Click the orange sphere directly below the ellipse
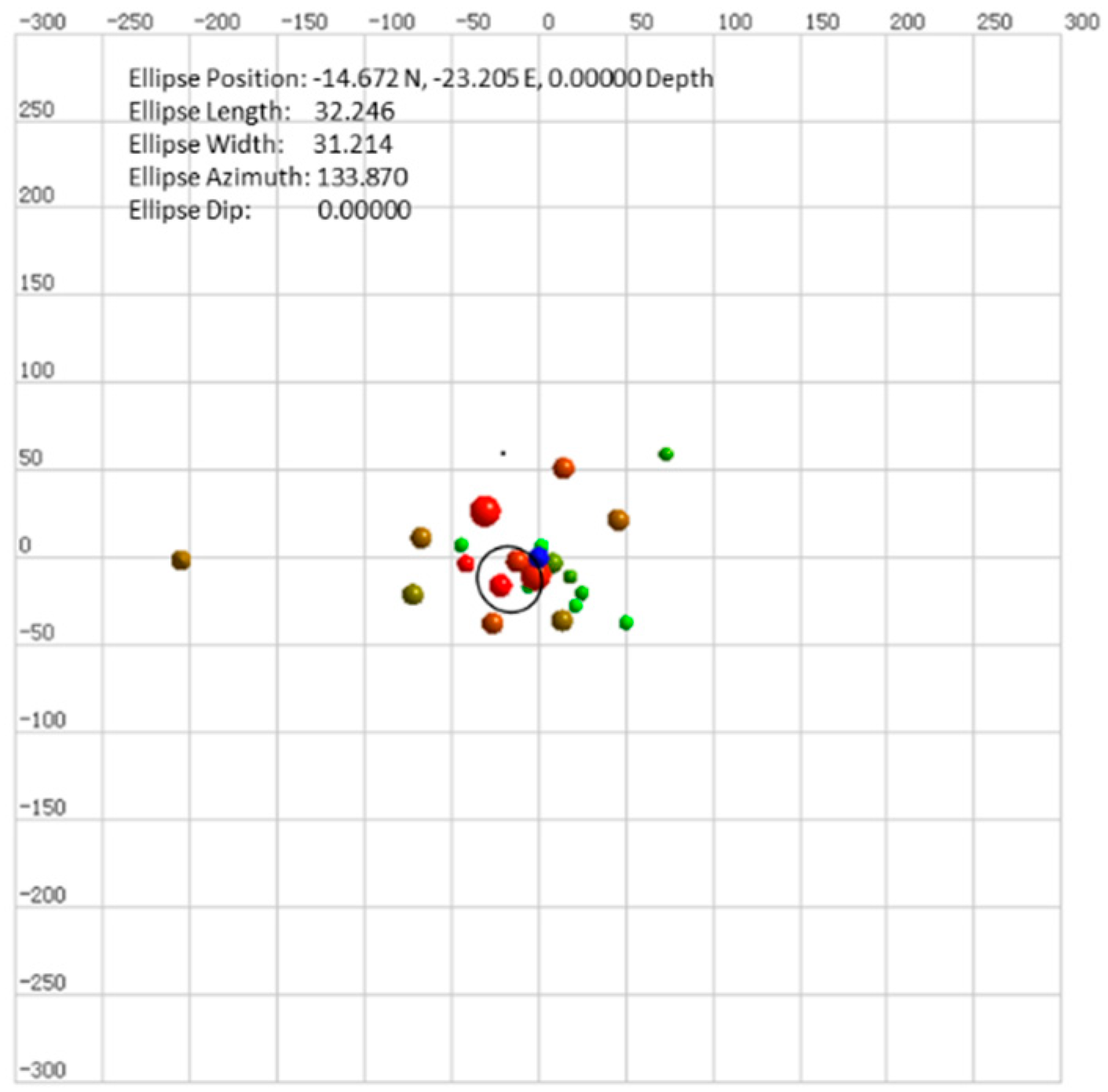 (492, 623)
